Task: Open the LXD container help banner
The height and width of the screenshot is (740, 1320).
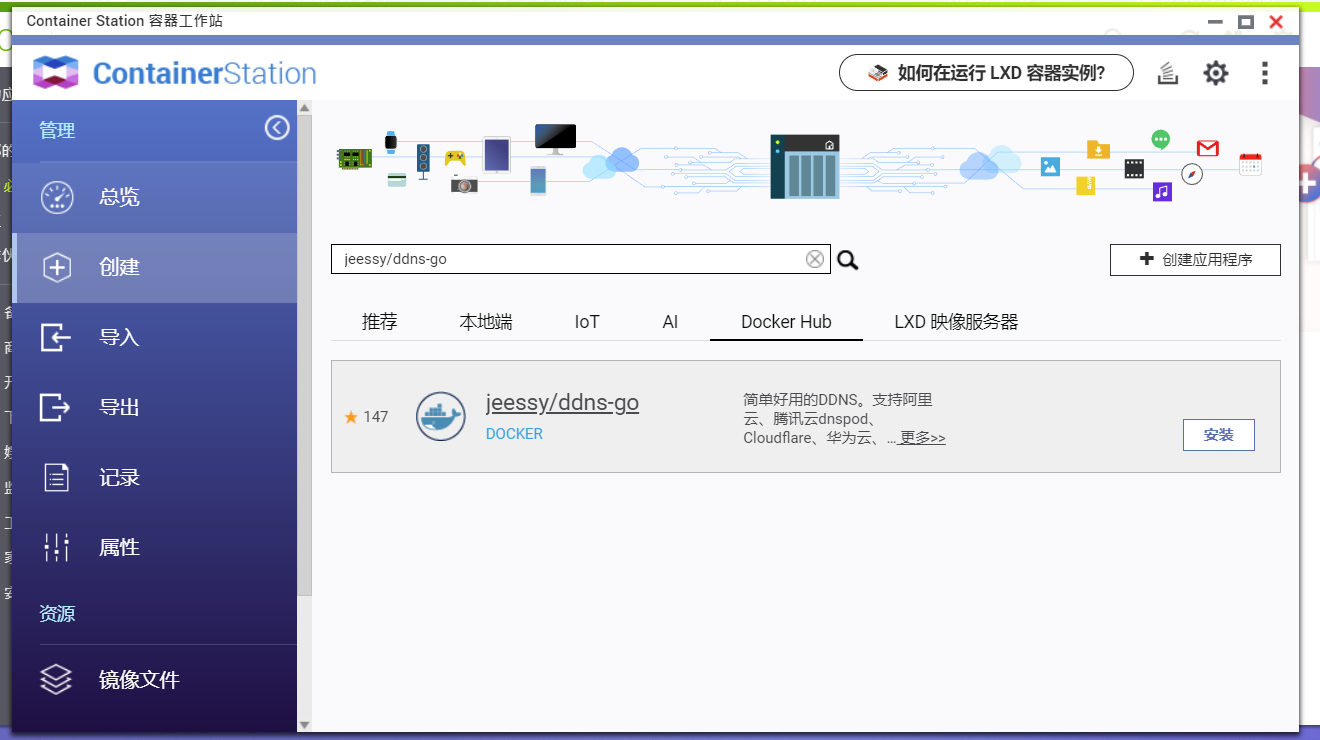Action: pyautogui.click(x=986, y=73)
